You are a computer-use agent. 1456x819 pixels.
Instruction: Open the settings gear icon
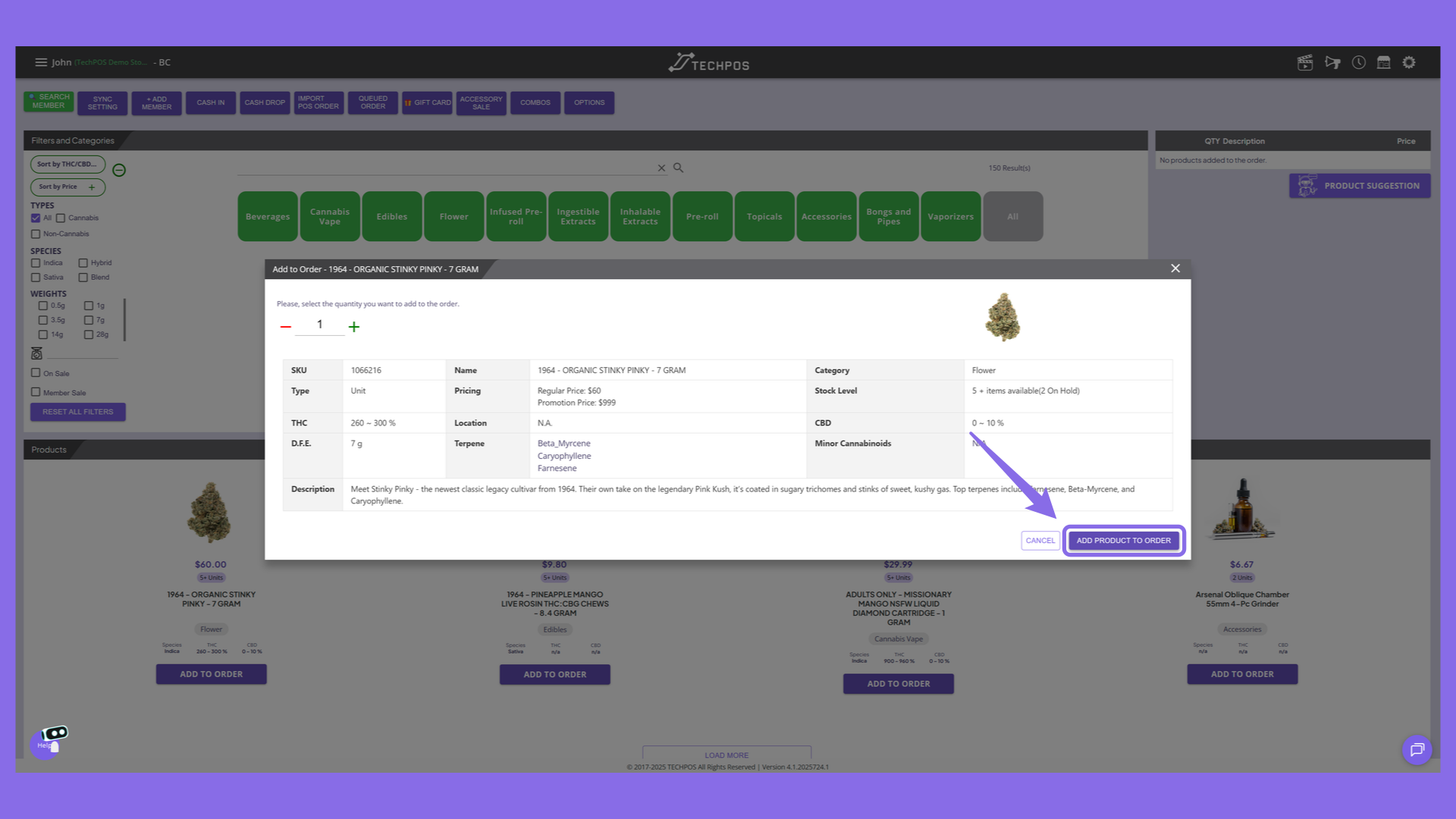(1409, 63)
